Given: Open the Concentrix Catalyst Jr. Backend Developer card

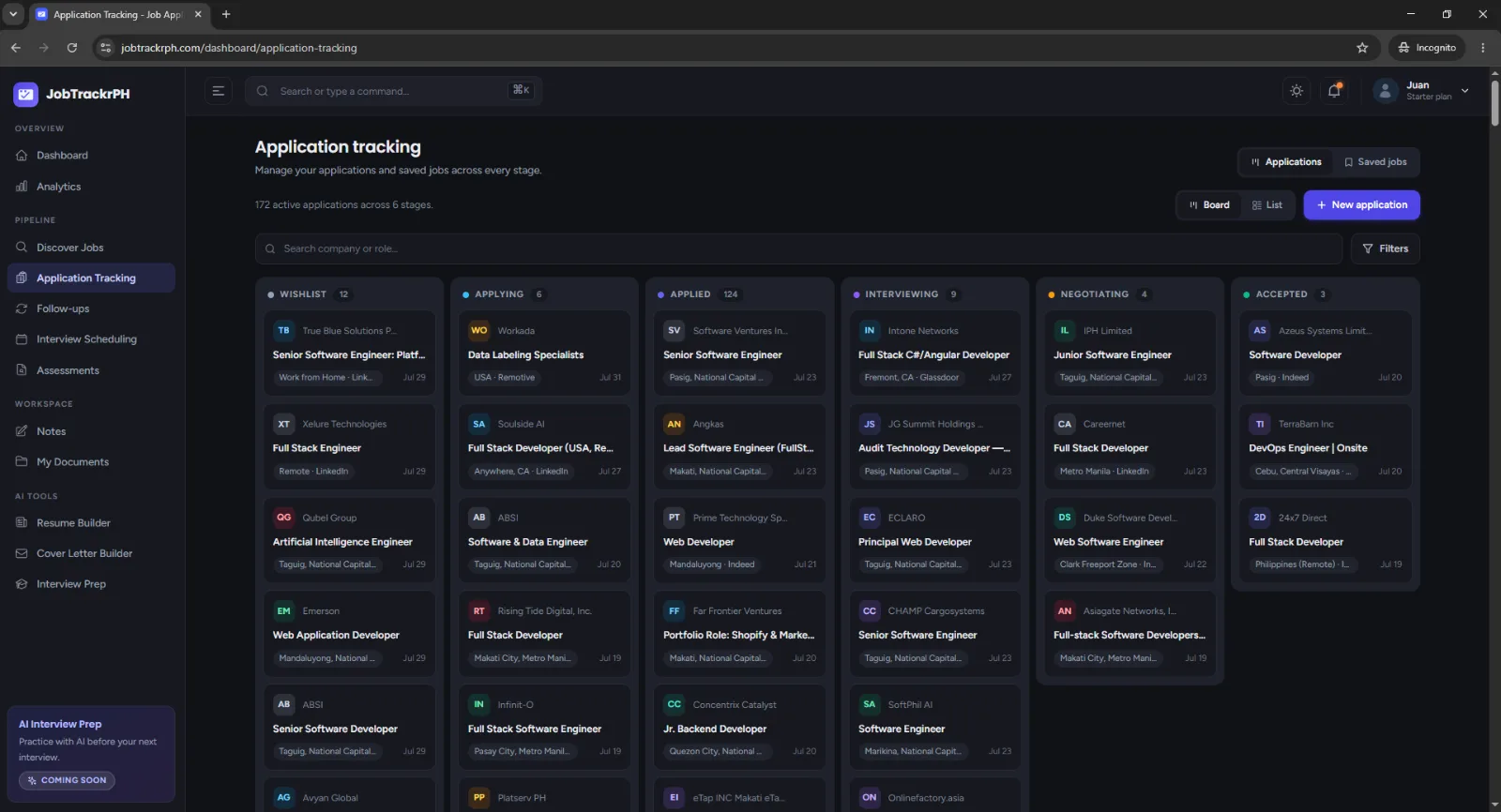Looking at the screenshot, I should point(739,728).
